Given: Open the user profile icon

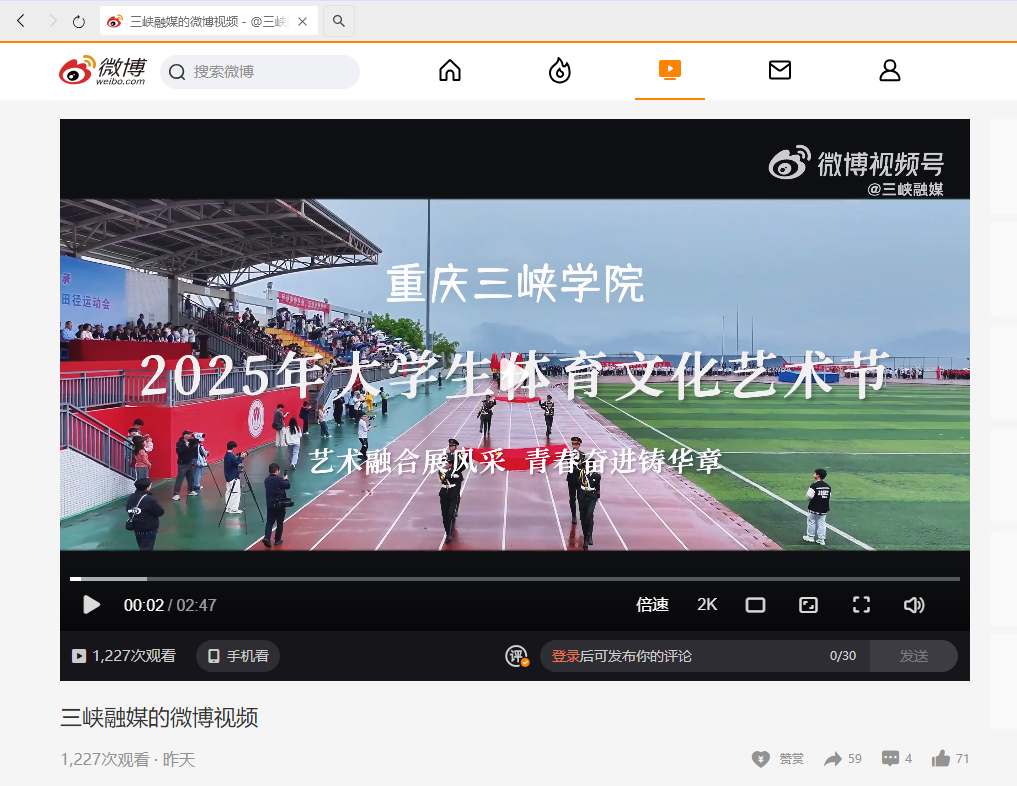Looking at the screenshot, I should 889,70.
